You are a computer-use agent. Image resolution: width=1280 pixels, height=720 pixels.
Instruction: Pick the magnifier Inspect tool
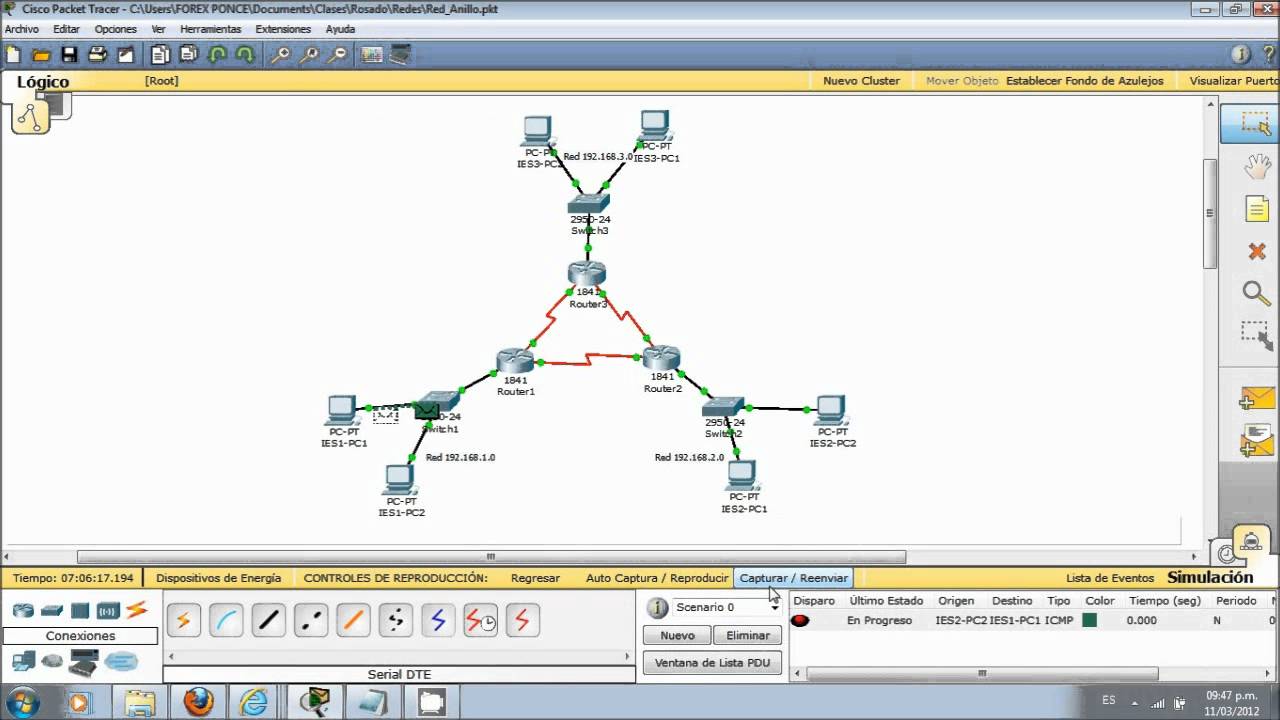pyautogui.click(x=1256, y=293)
